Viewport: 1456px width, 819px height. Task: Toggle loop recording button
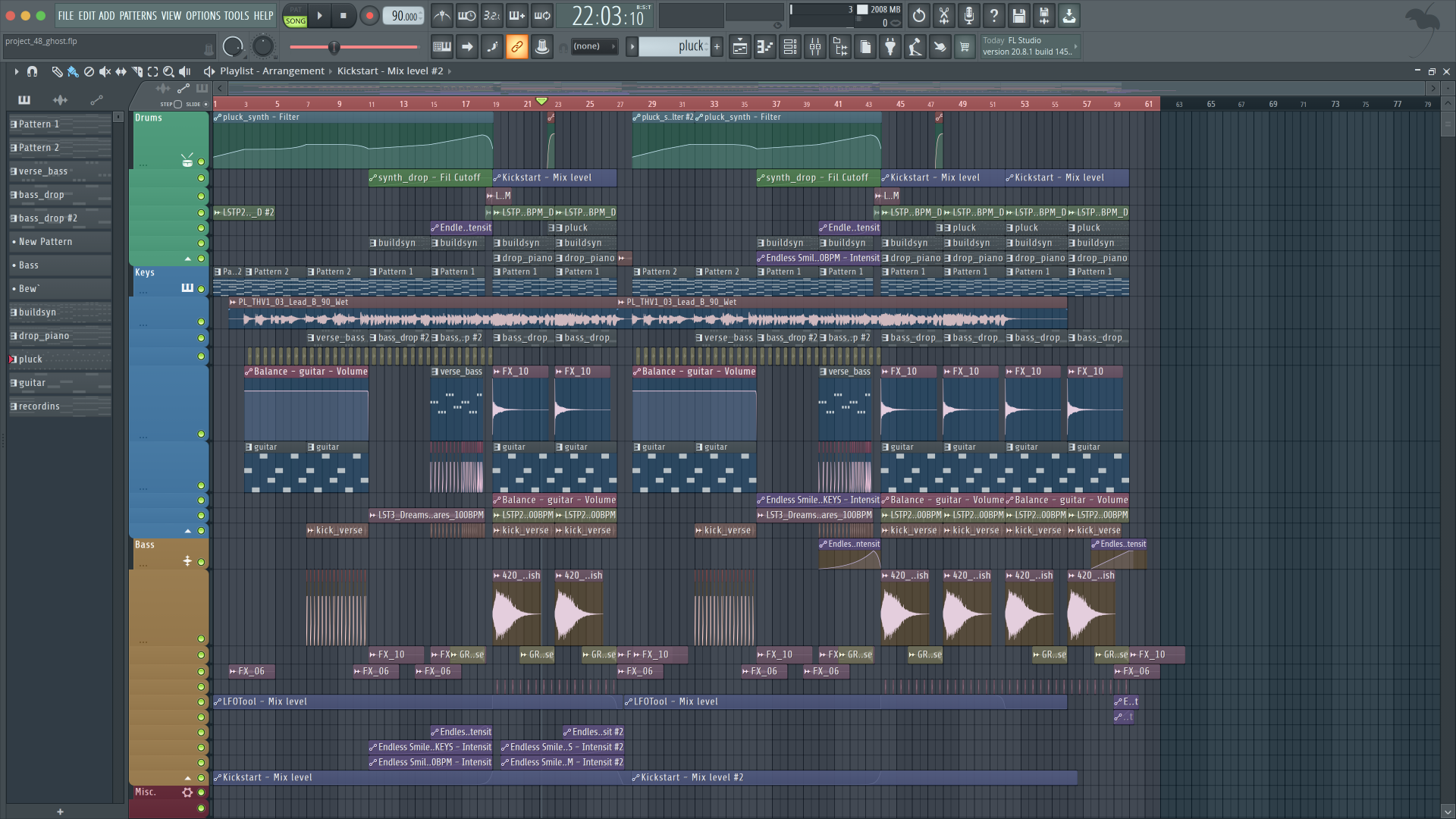pyautogui.click(x=542, y=15)
